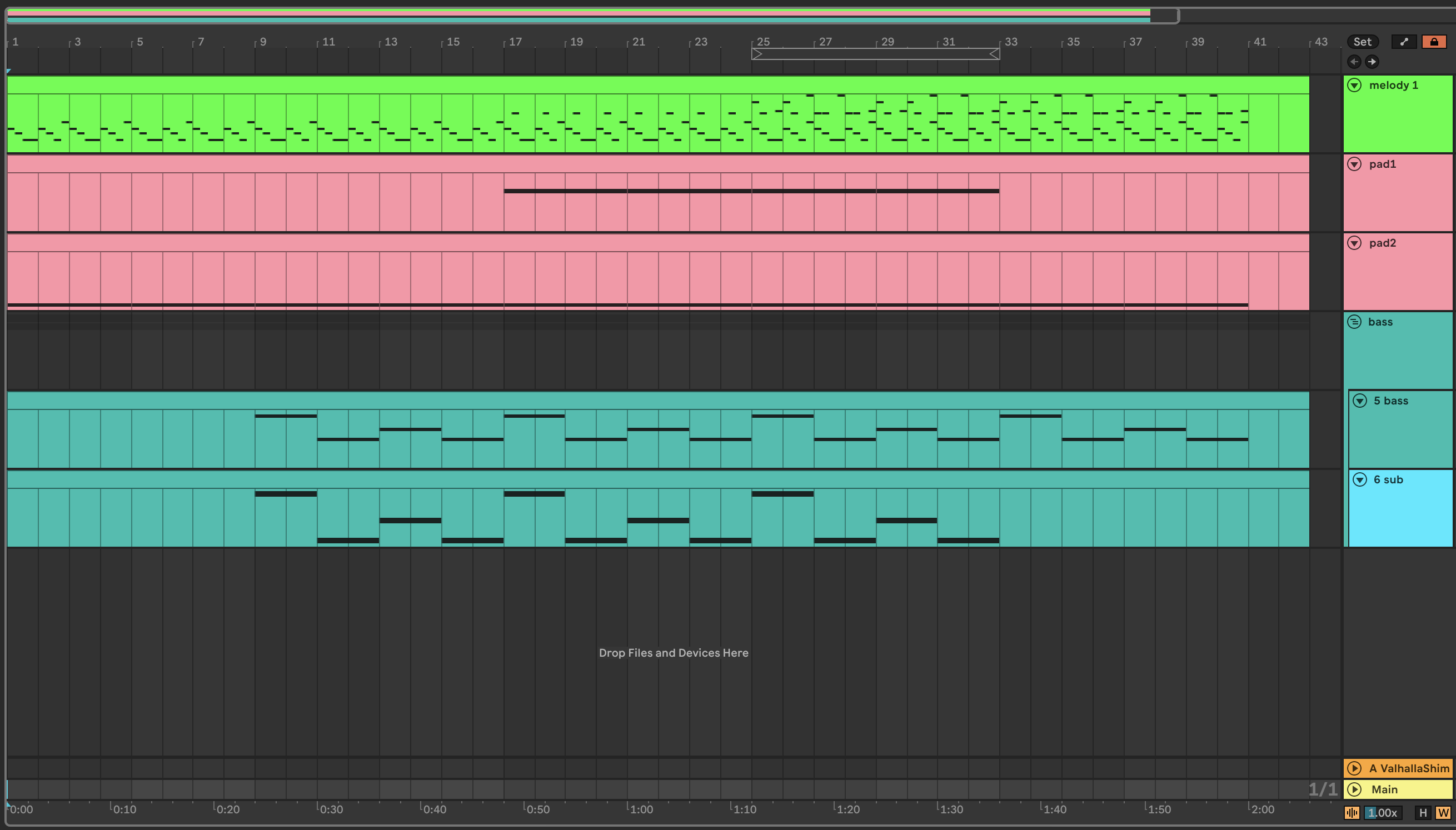The width and height of the screenshot is (1456, 830).
Task: Click the arrangement overview bar
Action: pyautogui.click(x=592, y=16)
